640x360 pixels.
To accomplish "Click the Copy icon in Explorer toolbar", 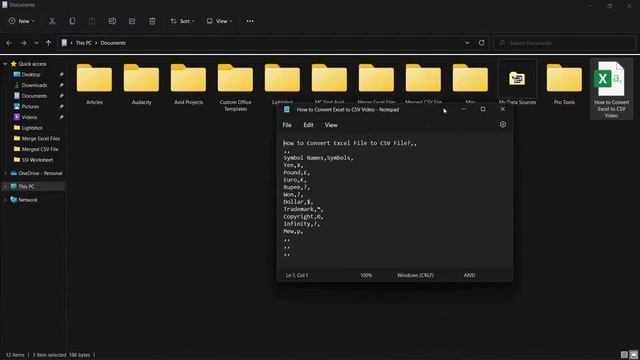I will (x=72, y=21).
